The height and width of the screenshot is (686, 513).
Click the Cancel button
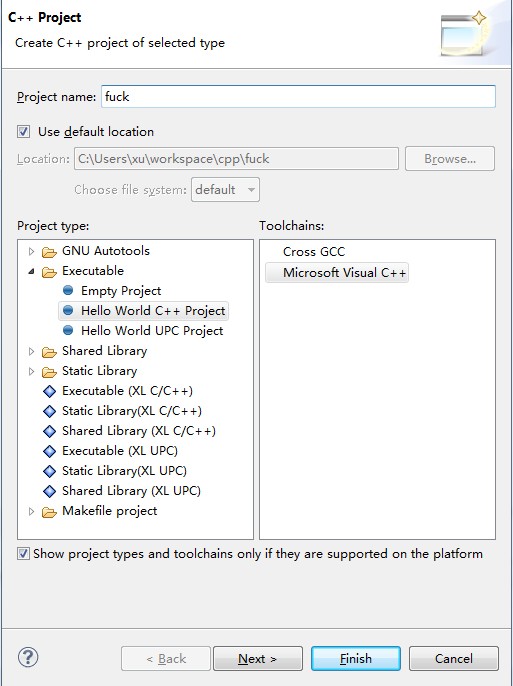(454, 658)
